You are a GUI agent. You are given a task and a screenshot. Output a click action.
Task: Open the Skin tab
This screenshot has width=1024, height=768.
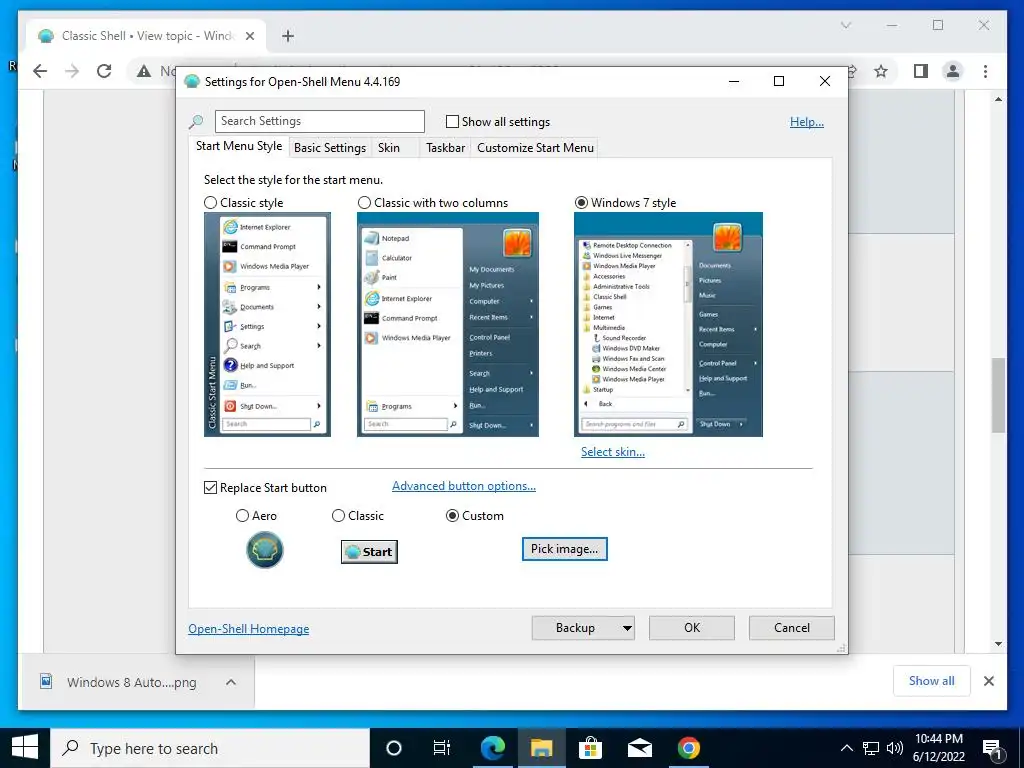point(389,148)
